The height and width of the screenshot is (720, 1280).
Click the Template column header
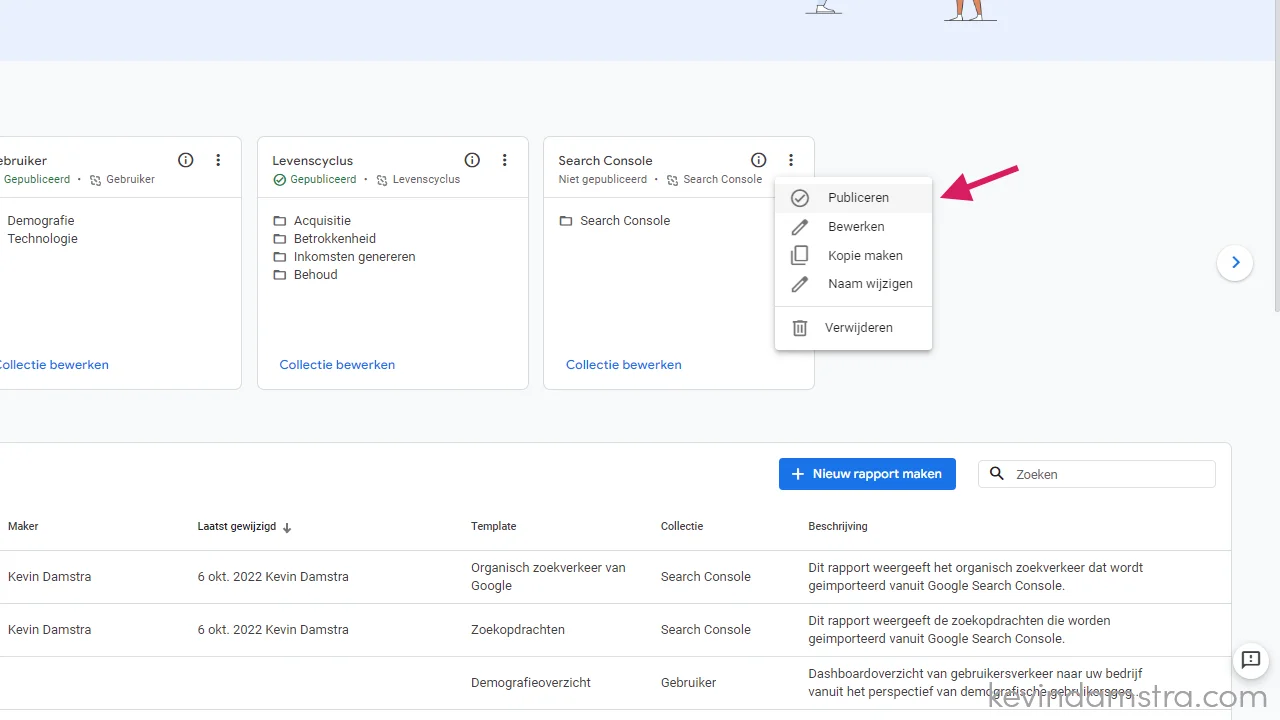click(494, 526)
